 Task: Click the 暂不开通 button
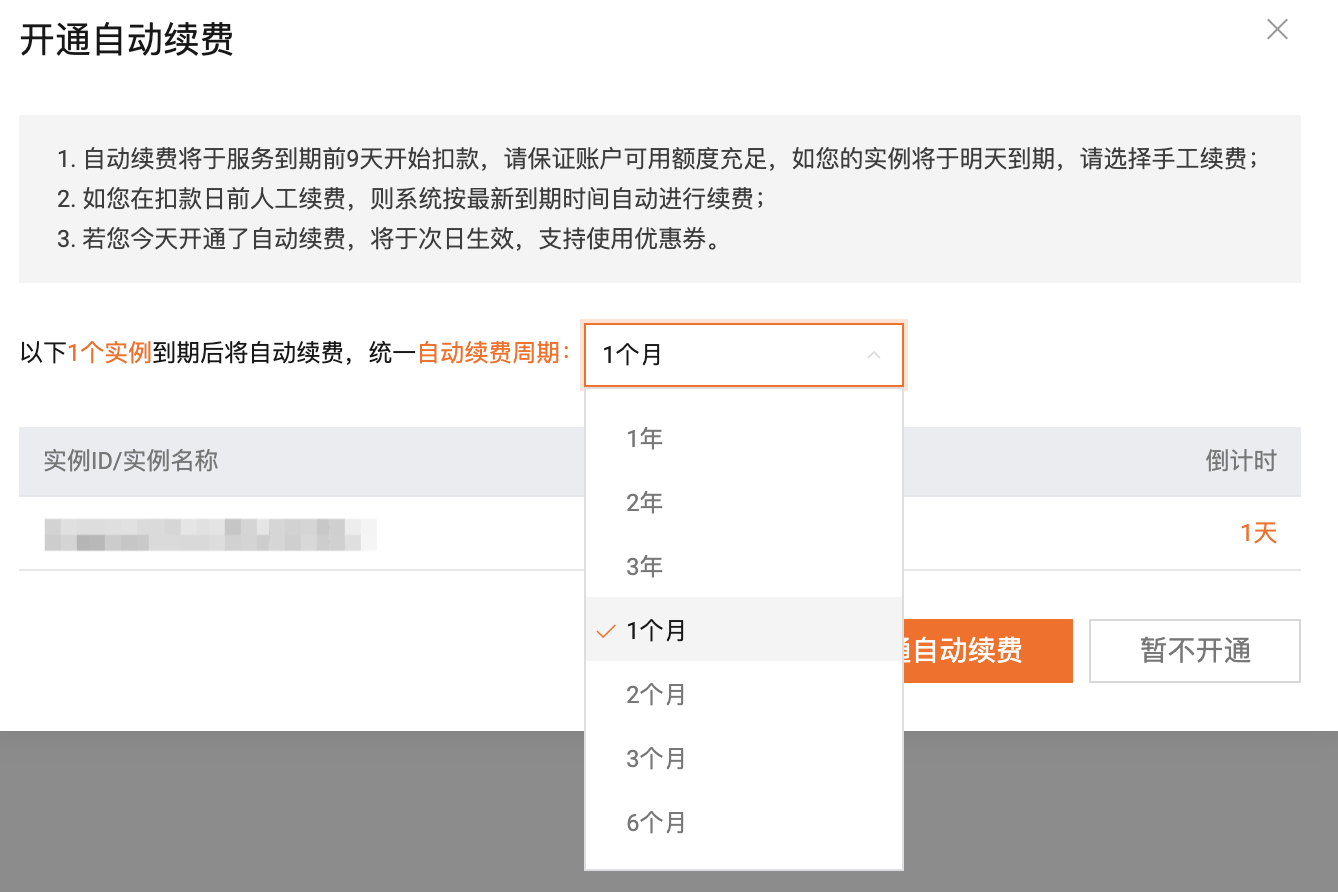[1195, 651]
